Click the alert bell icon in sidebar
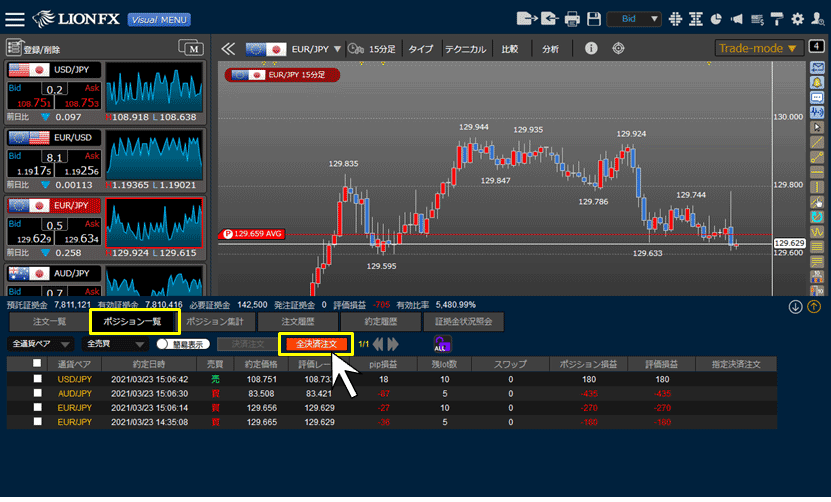This screenshot has height=502, width=831. click(x=817, y=83)
